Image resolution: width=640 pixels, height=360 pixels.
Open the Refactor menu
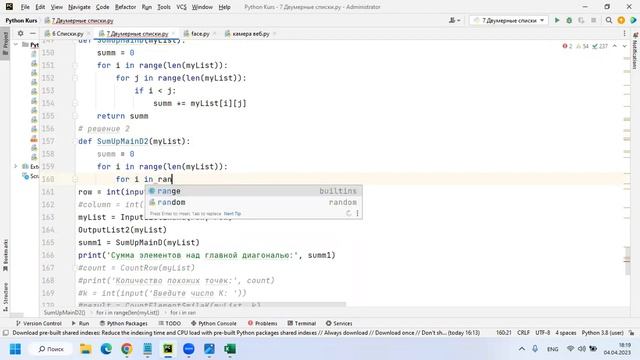125,7
